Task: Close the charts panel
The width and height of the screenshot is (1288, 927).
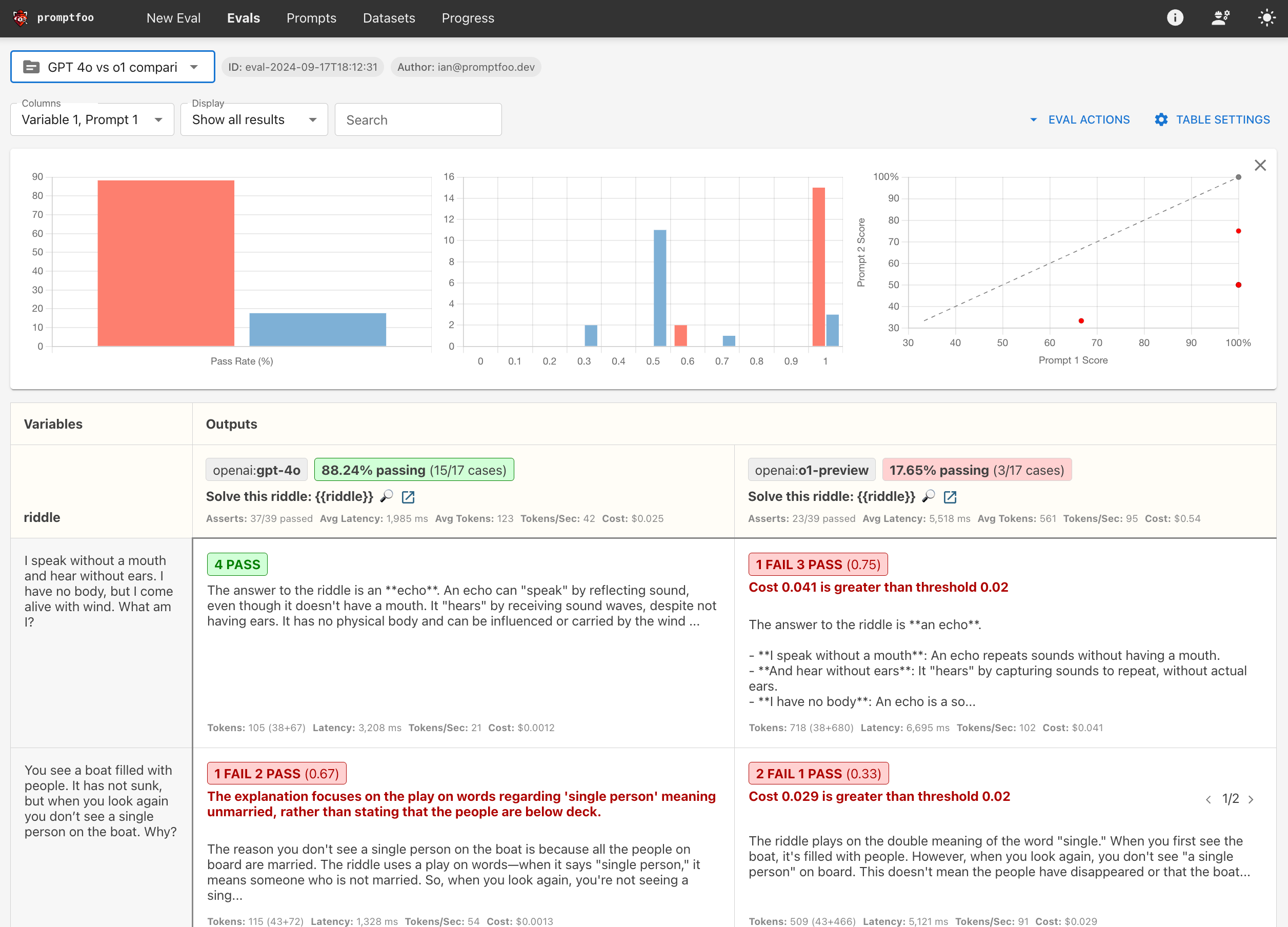Action: point(1260,165)
